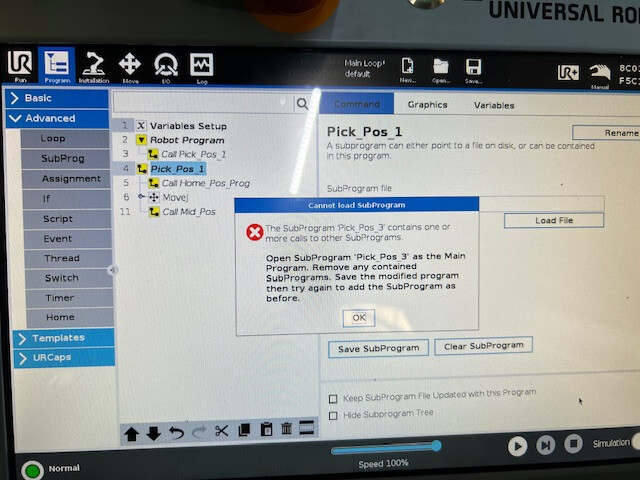Stop the program
The width and height of the screenshot is (641, 481).
[573, 443]
